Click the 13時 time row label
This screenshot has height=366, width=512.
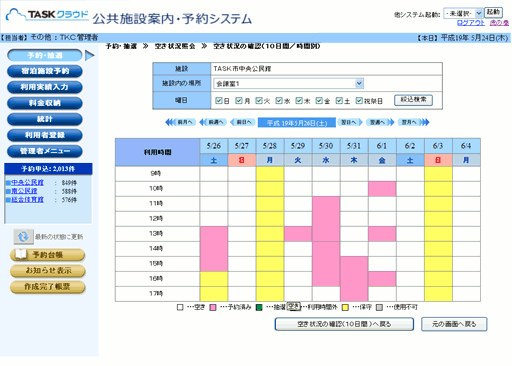coord(157,234)
